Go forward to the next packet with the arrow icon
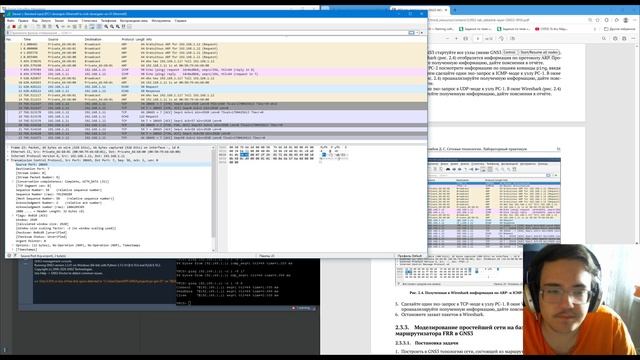 (69, 26)
